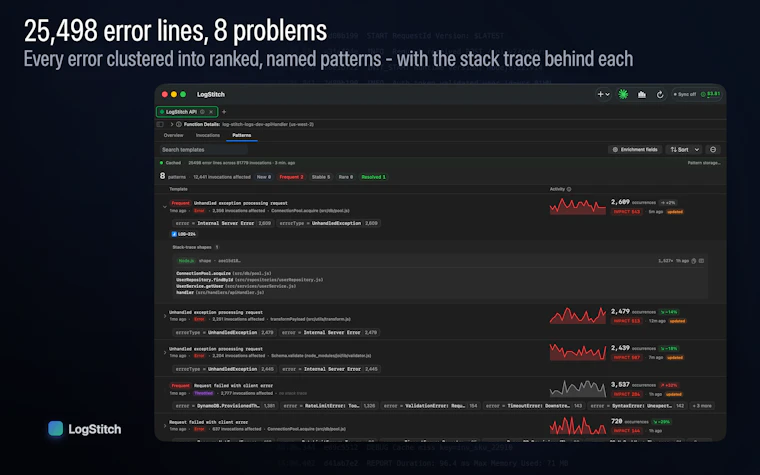Click the error = TimeoutError chip
This screenshot has height=475, width=760.
534,406
